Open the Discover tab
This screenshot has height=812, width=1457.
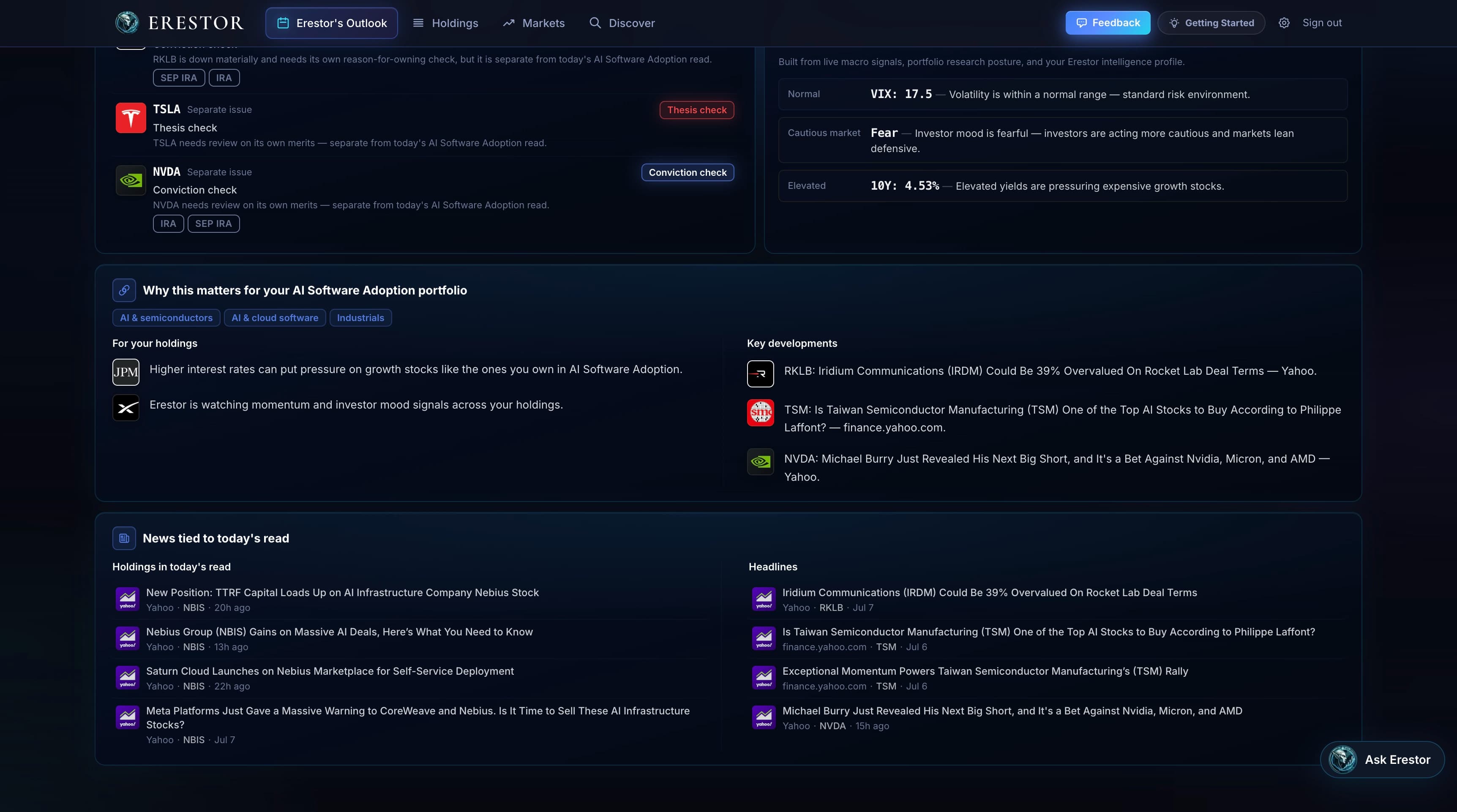point(622,23)
